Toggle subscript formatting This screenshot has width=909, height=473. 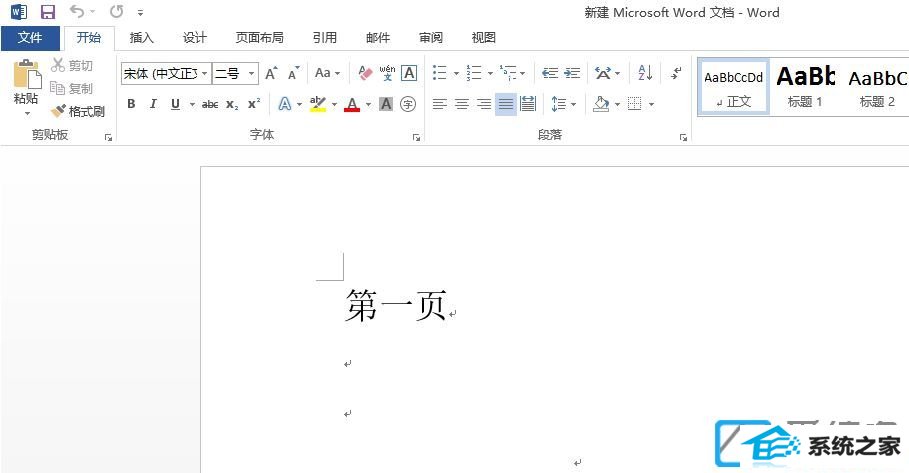pyautogui.click(x=232, y=104)
